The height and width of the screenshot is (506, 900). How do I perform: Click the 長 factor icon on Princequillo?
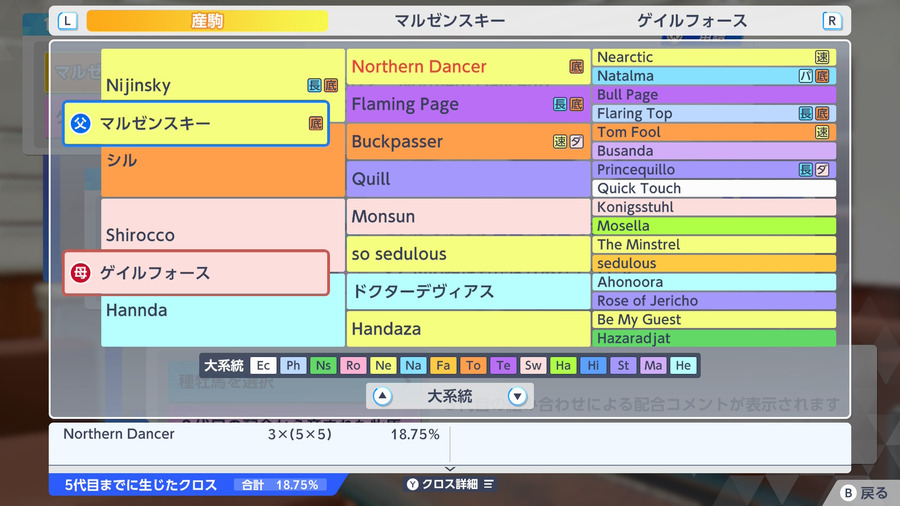point(806,169)
